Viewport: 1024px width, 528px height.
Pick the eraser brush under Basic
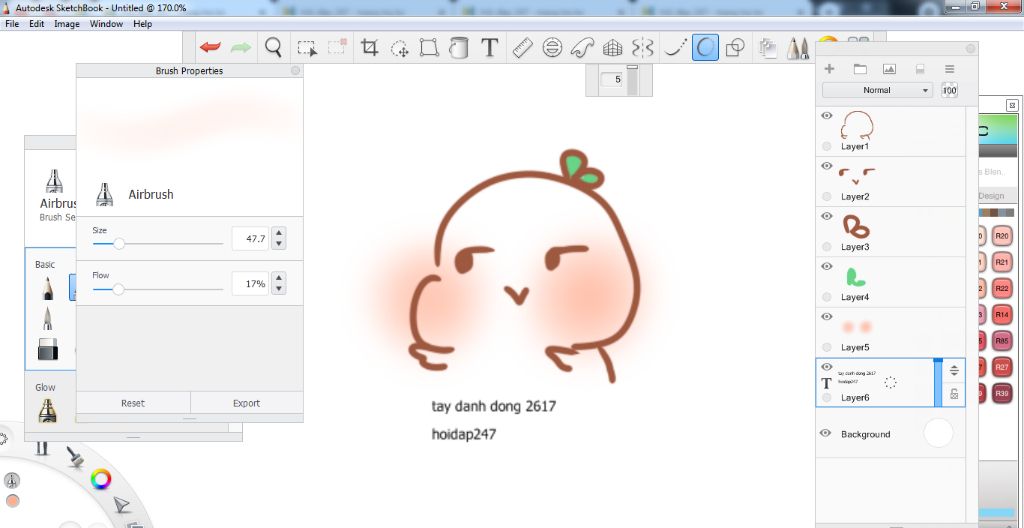click(48, 349)
